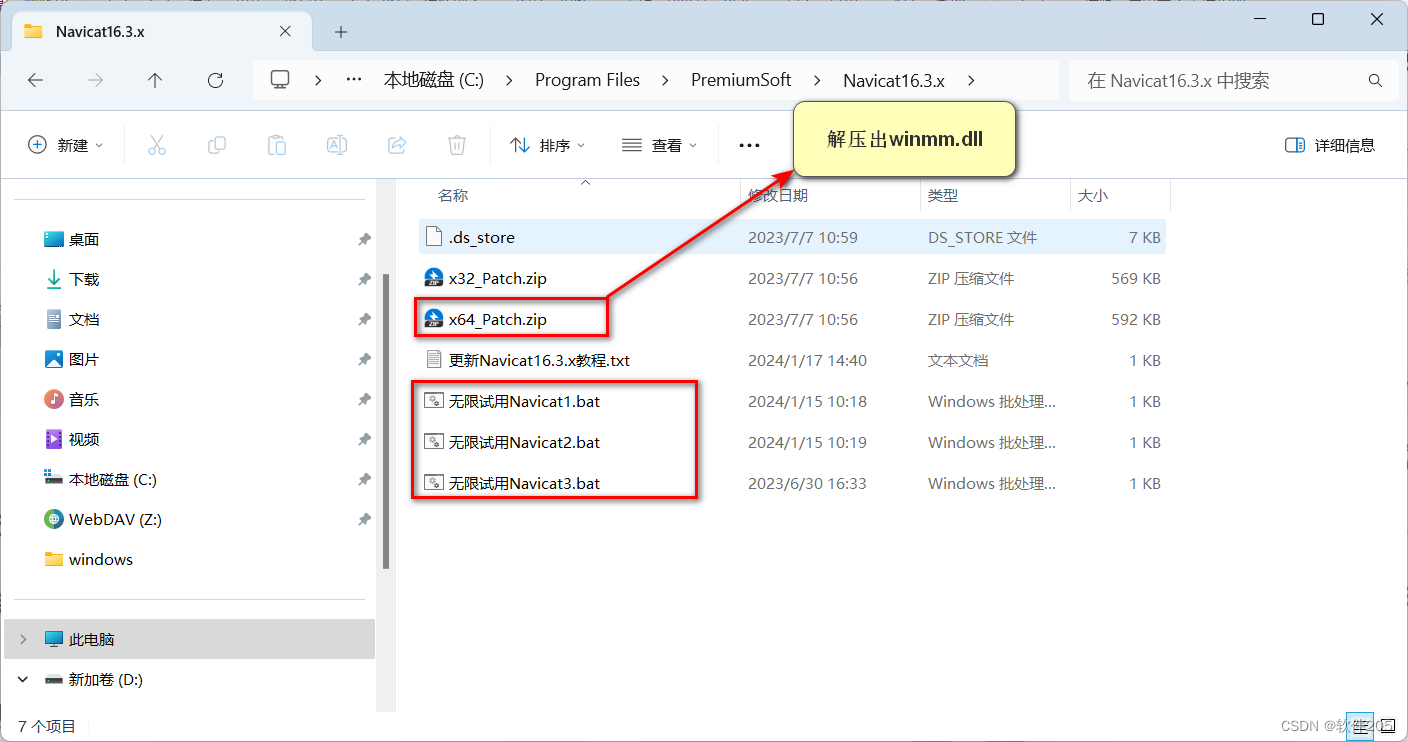The width and height of the screenshot is (1408, 742).
Task: Click the 文本文档 type cell
Action: [x=958, y=360]
